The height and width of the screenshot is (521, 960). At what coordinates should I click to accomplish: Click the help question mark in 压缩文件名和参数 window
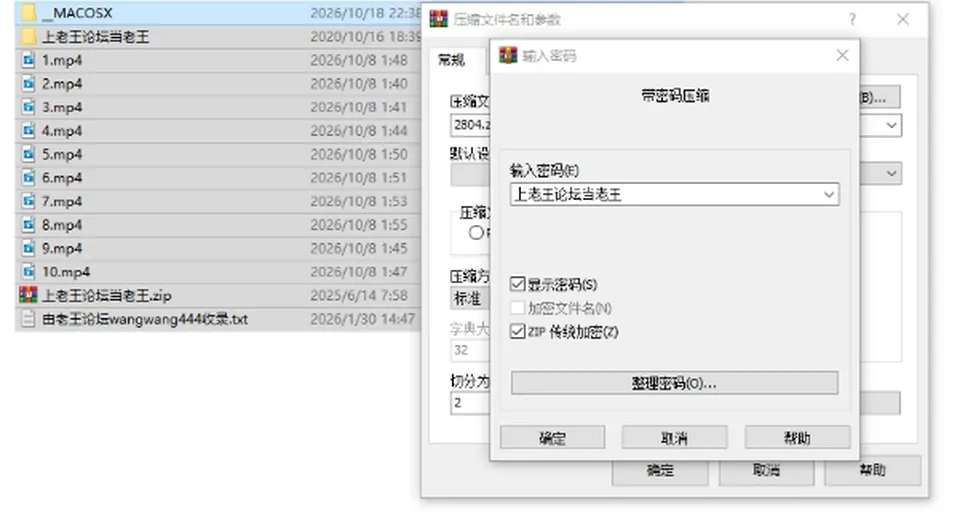click(x=852, y=20)
